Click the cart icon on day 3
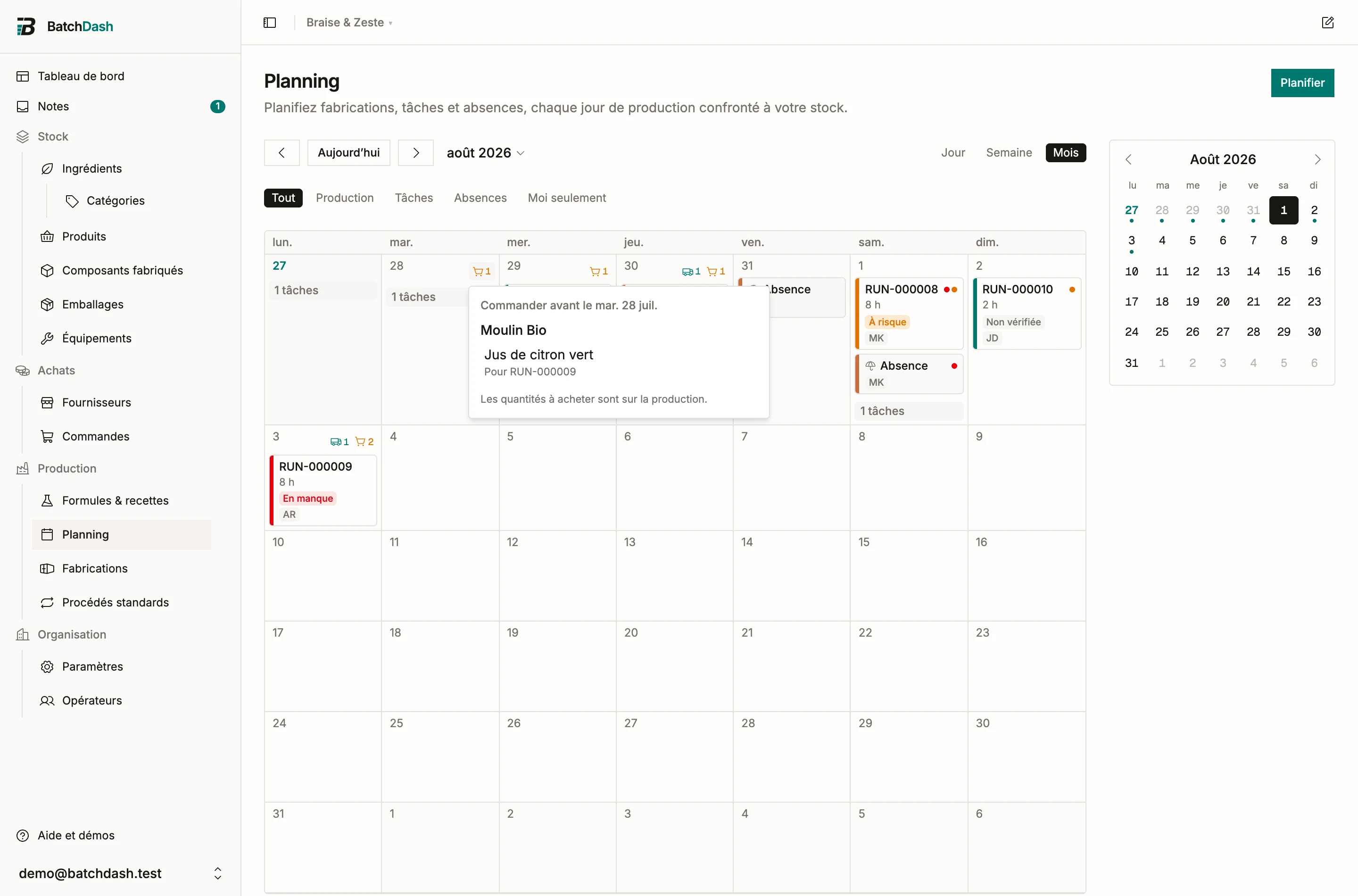 tap(360, 442)
